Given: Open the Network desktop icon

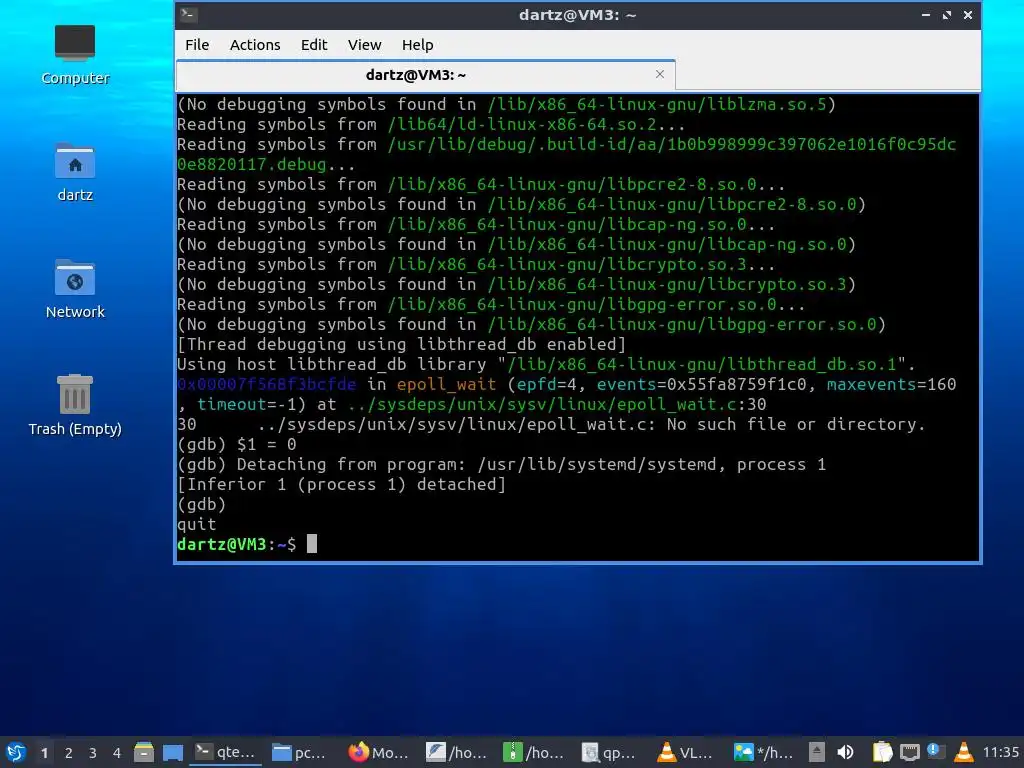Looking at the screenshot, I should tap(75, 289).
